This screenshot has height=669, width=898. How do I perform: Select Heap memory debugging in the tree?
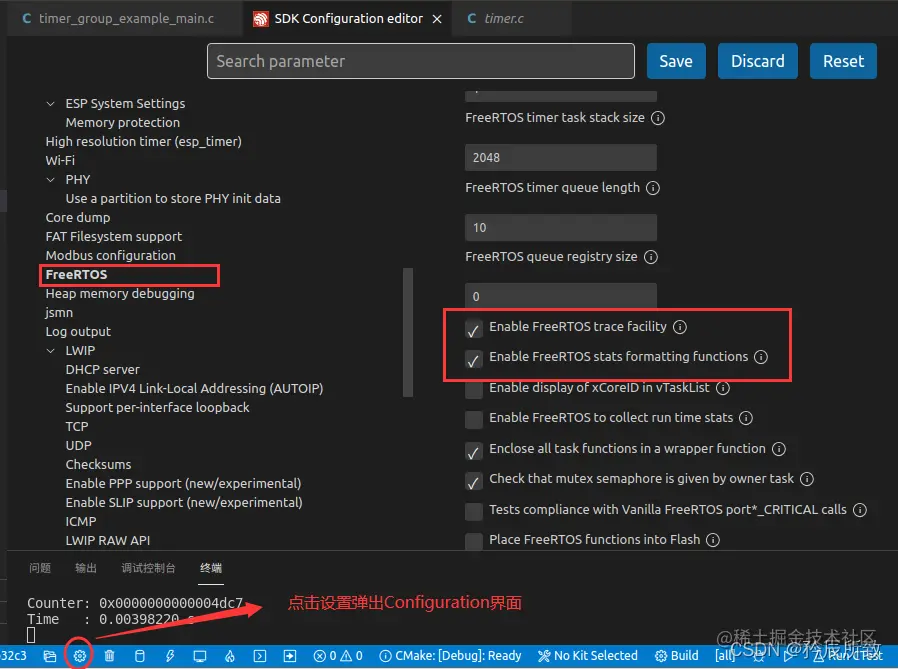pos(120,294)
